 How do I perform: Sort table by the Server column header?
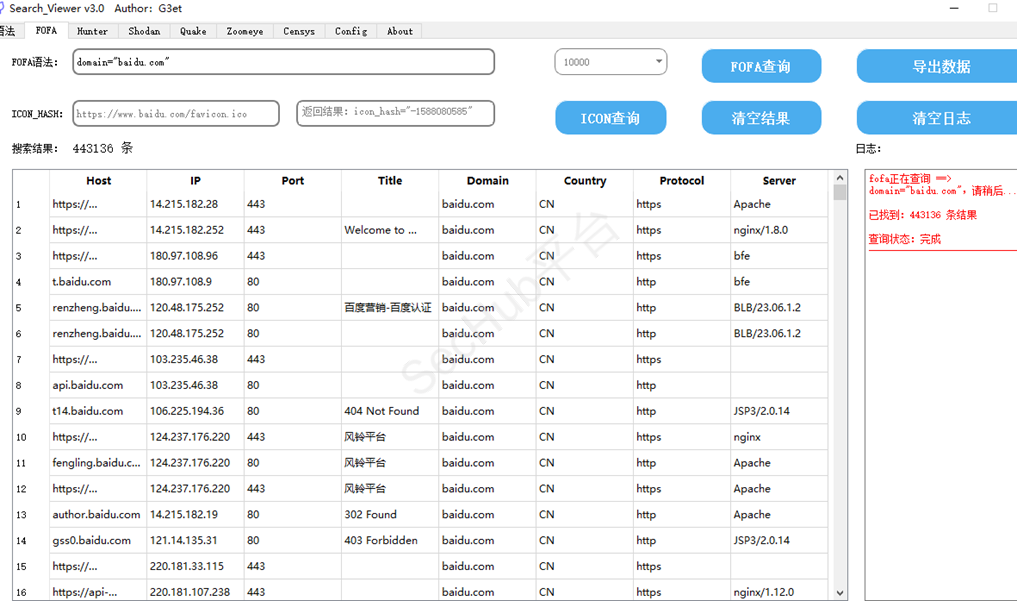tap(779, 181)
